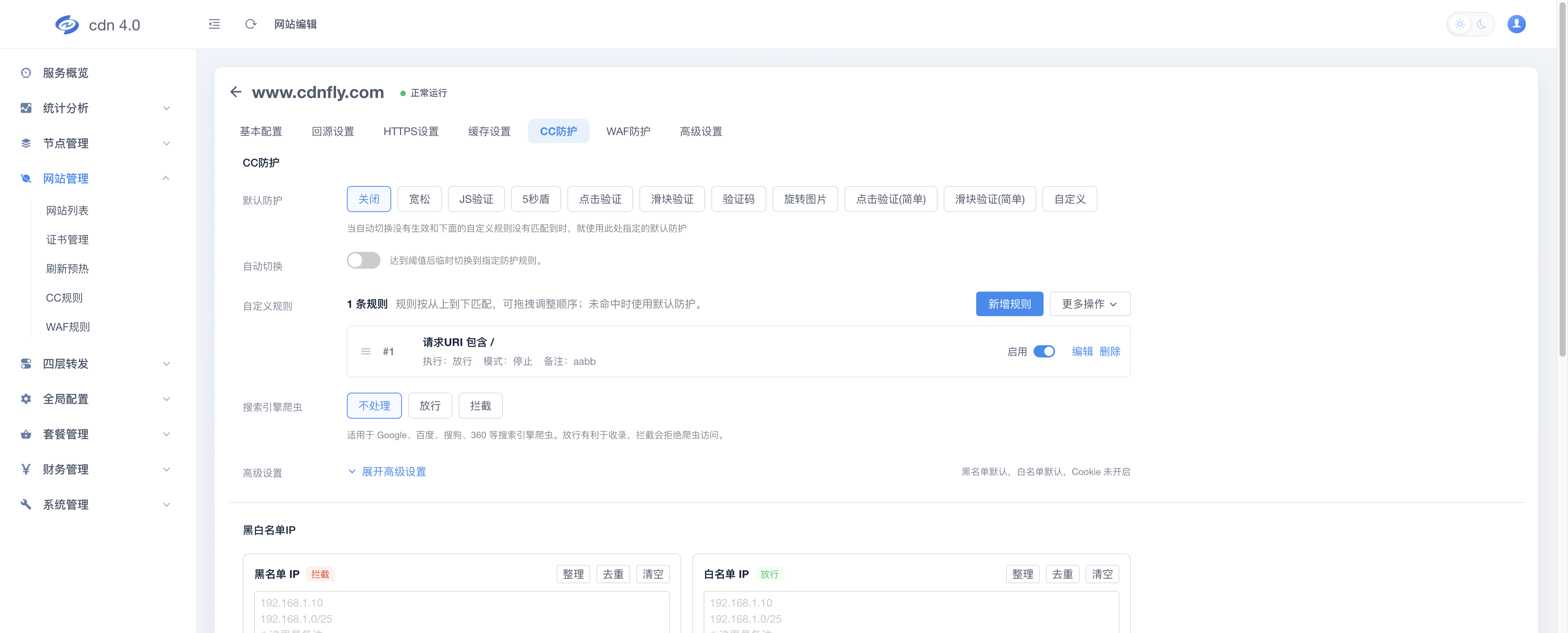Select 验证码 default protection
Viewport: 1568px width, 633px height.
(x=738, y=199)
